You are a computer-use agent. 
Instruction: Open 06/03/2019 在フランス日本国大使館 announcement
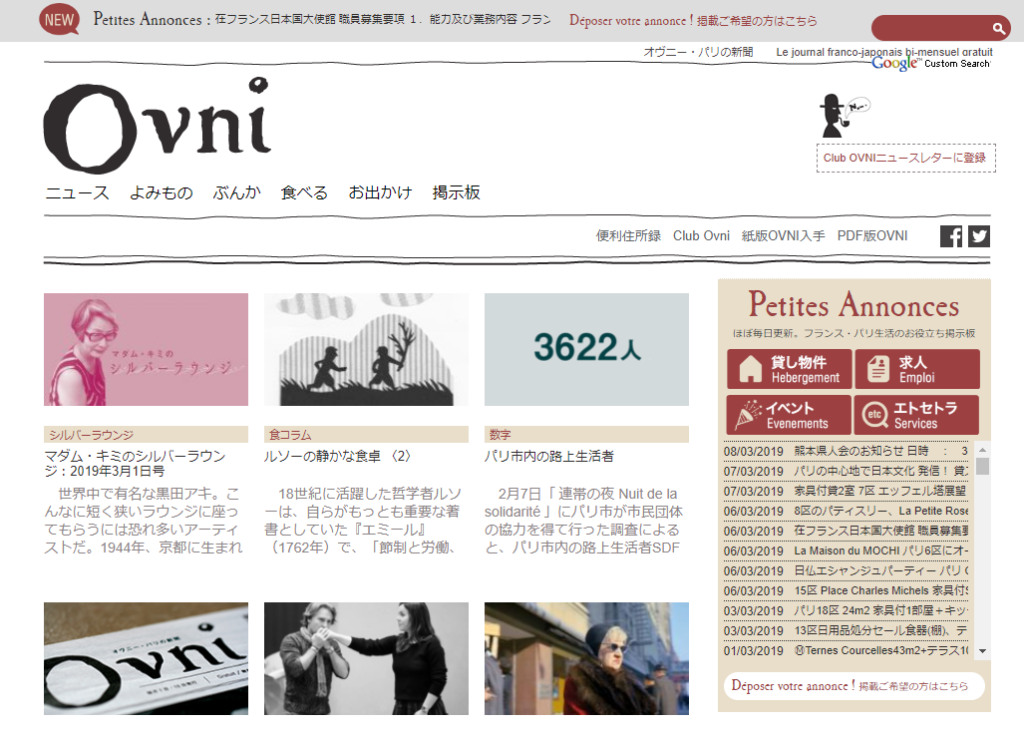[846, 531]
